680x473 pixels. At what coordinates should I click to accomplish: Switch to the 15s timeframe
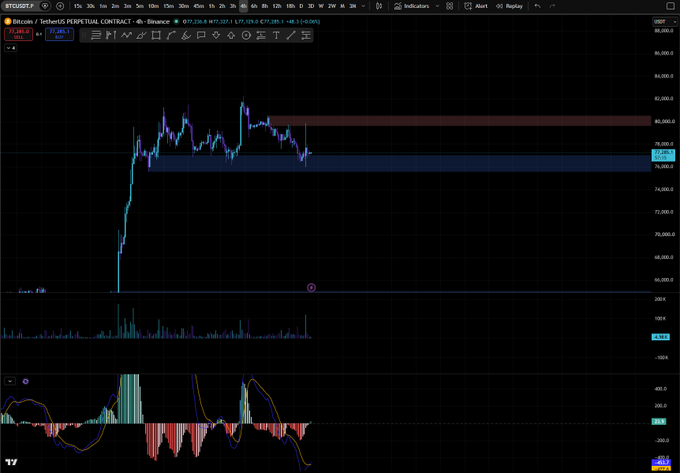tap(78, 6)
